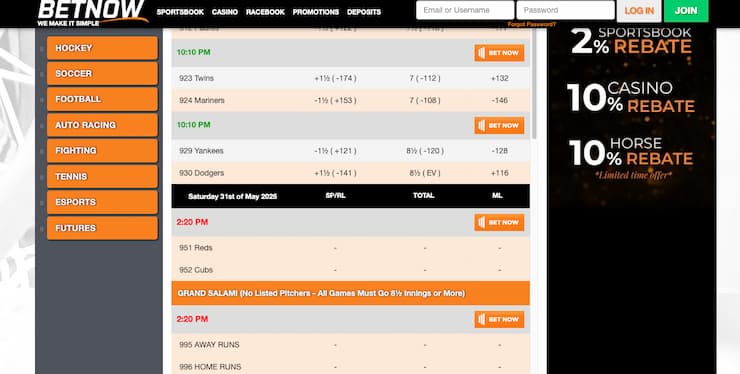Select Hockey in the sports sidebar
The height and width of the screenshot is (374, 740).
[x=102, y=48]
